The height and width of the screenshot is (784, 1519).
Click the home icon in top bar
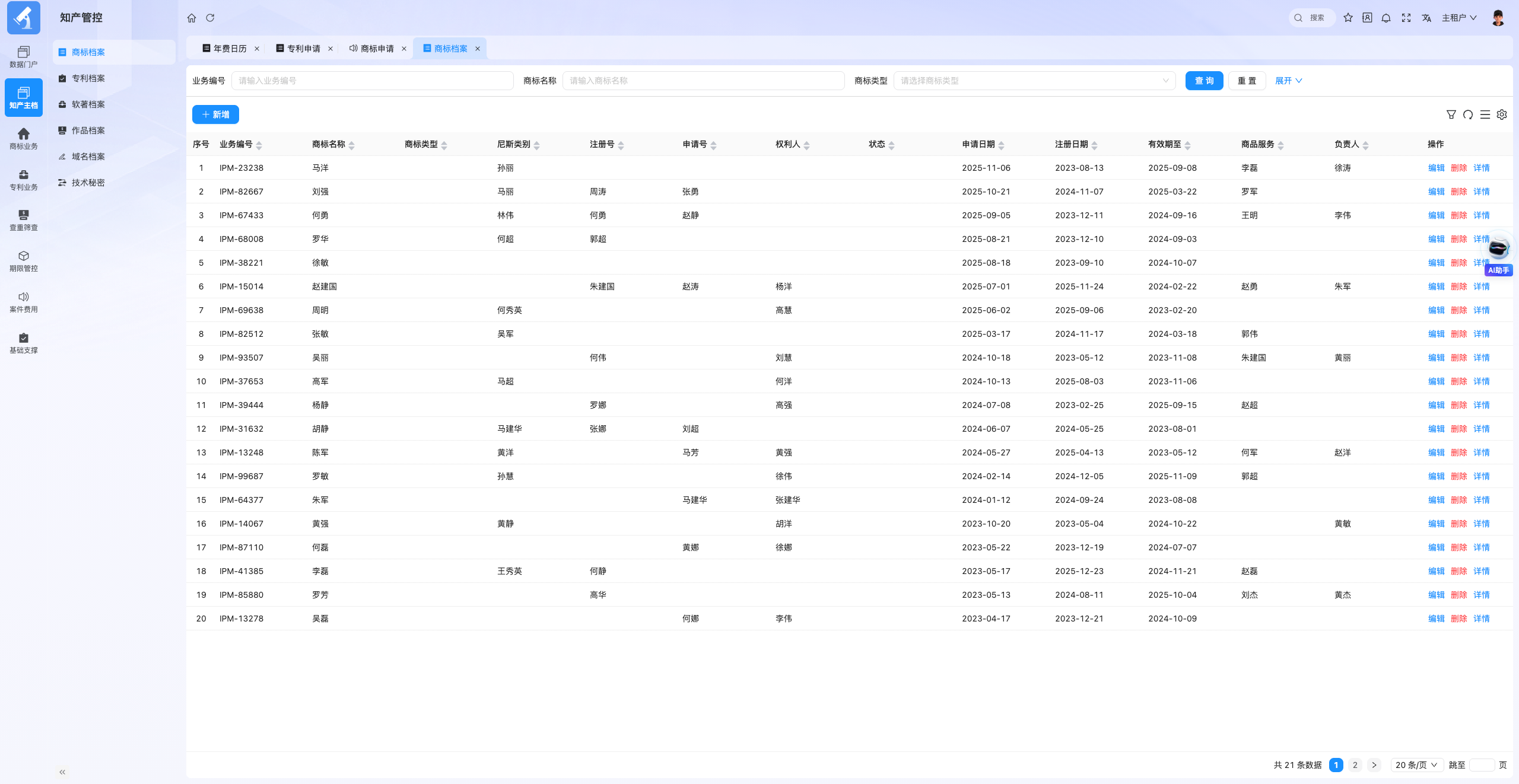[x=192, y=18]
